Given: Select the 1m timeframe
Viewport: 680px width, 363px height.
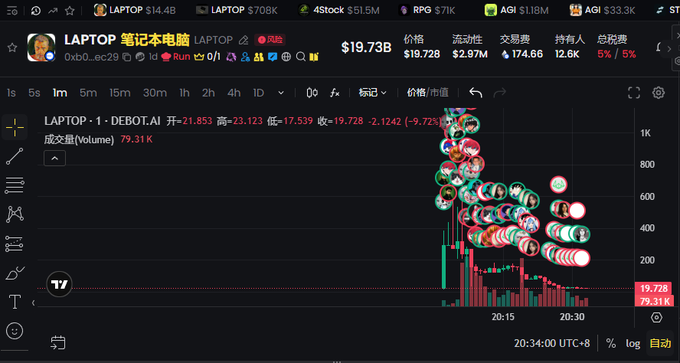Looking at the screenshot, I should click(x=60, y=93).
